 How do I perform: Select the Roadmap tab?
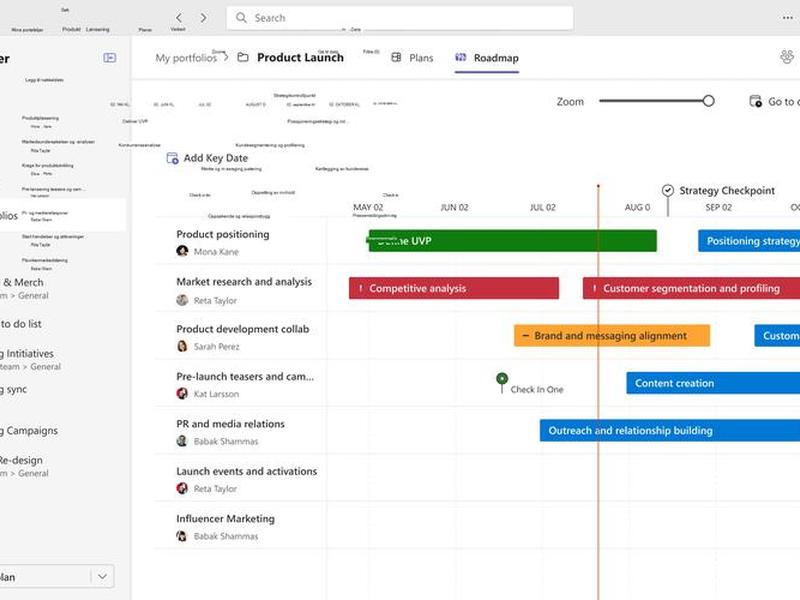point(487,58)
